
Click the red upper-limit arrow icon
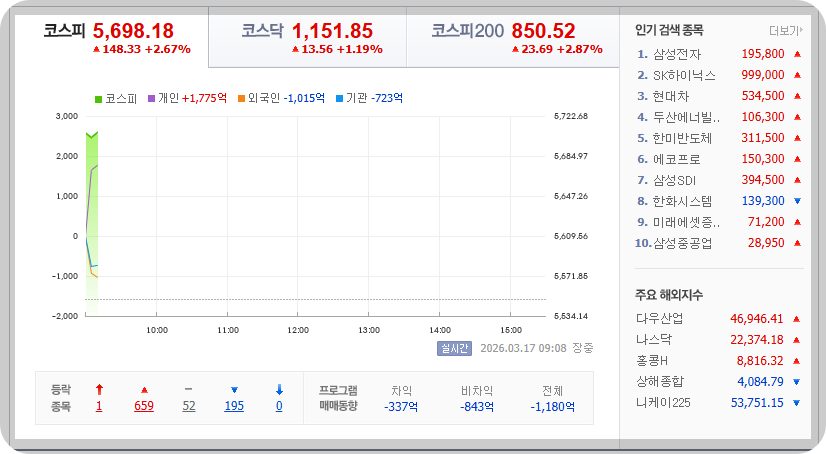coord(99,390)
